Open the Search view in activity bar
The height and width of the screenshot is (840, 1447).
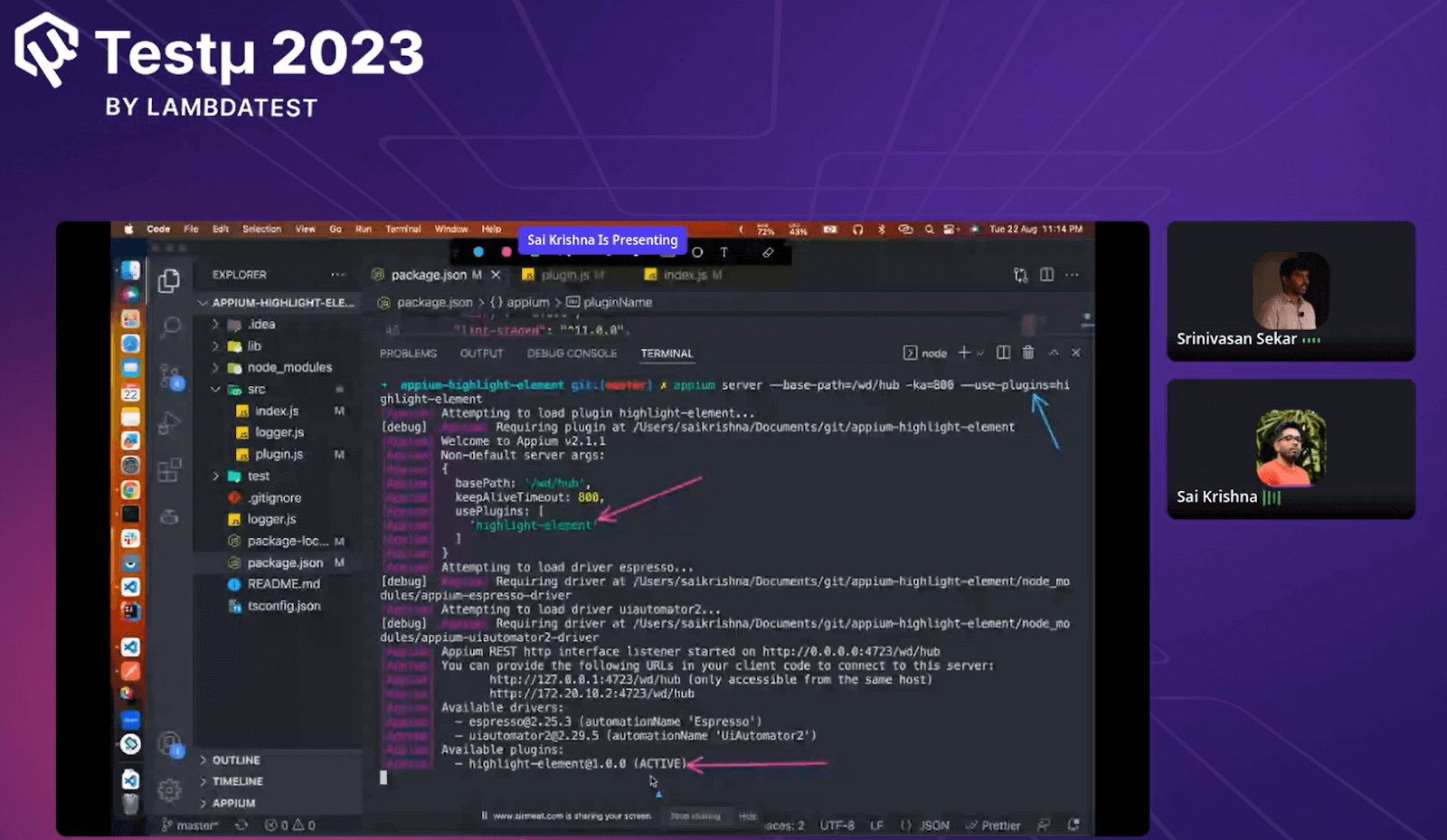[169, 326]
